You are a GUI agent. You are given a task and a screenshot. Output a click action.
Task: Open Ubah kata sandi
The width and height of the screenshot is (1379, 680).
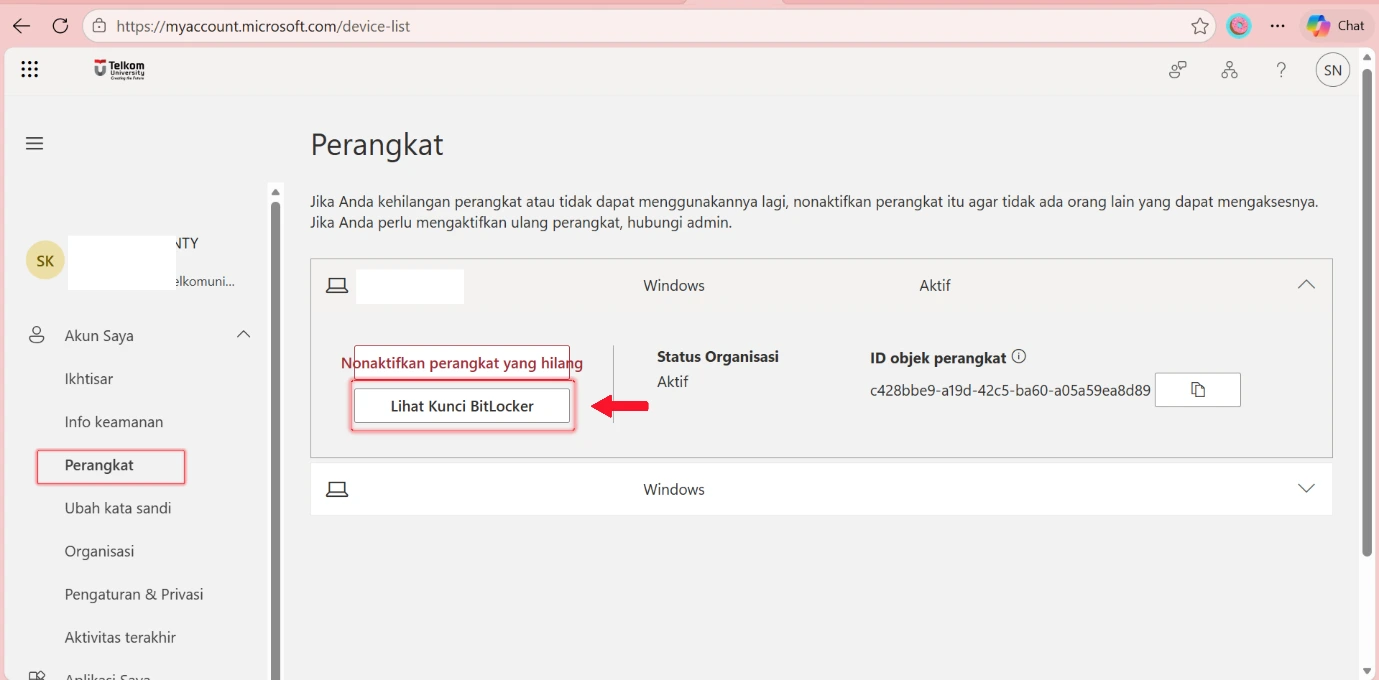[118, 508]
